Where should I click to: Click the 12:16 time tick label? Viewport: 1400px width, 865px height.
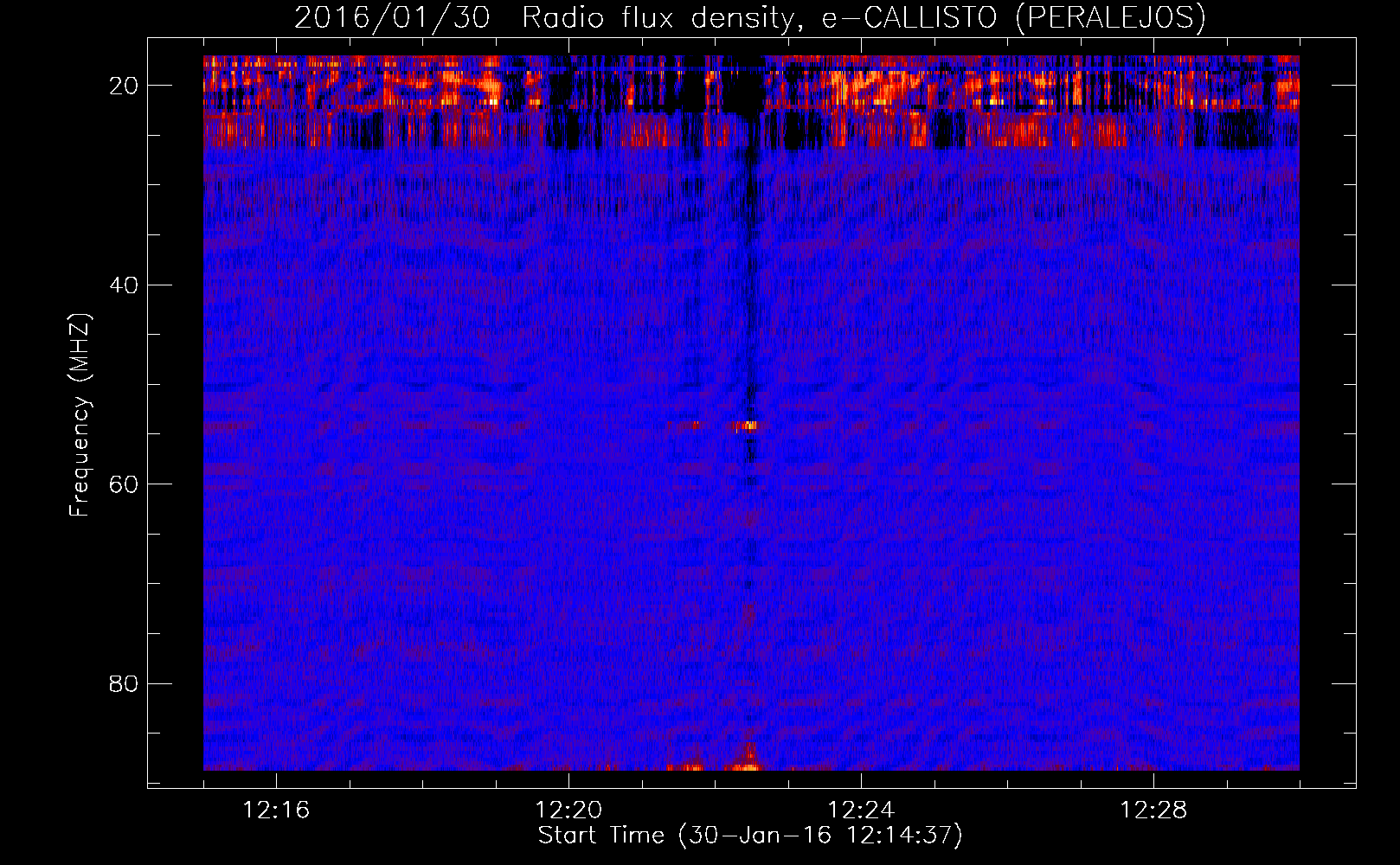tap(276, 811)
